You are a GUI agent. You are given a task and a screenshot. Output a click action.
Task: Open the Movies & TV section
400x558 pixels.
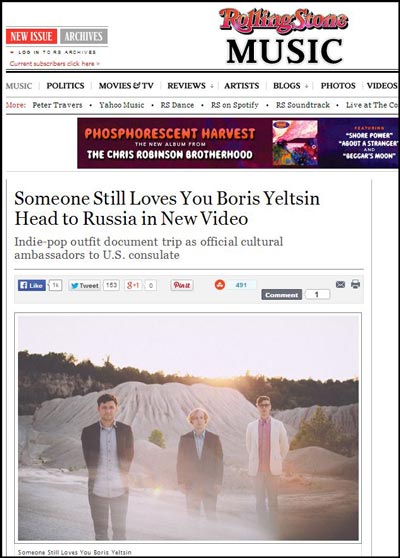pos(126,86)
